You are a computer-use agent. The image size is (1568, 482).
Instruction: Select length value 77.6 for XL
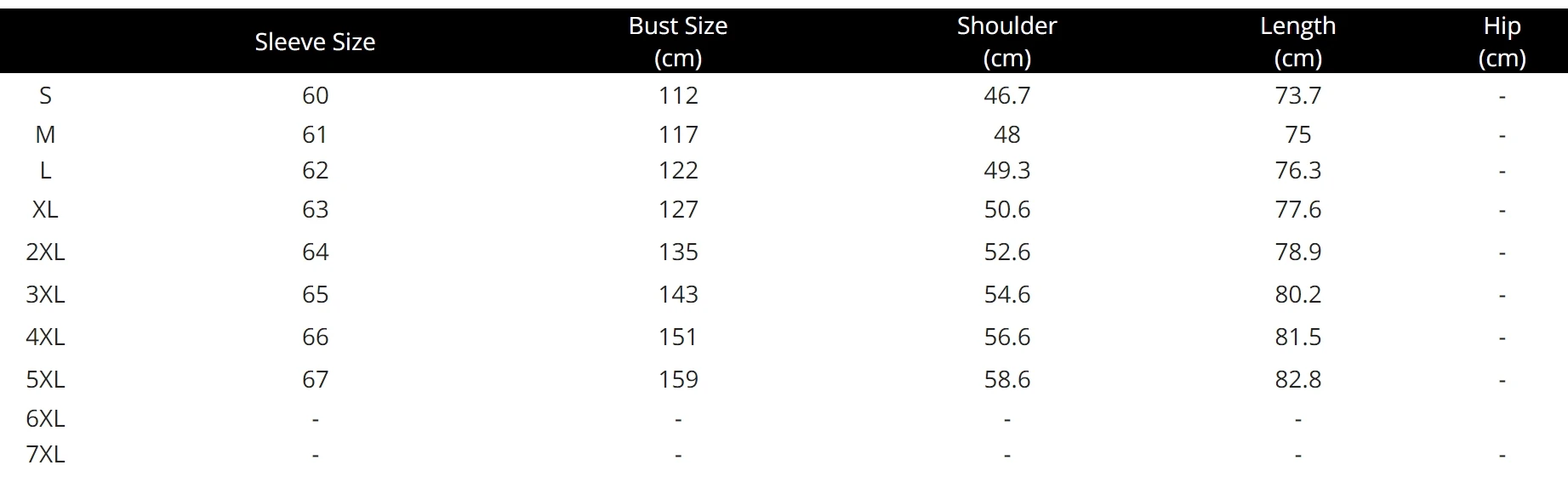[1297, 209]
